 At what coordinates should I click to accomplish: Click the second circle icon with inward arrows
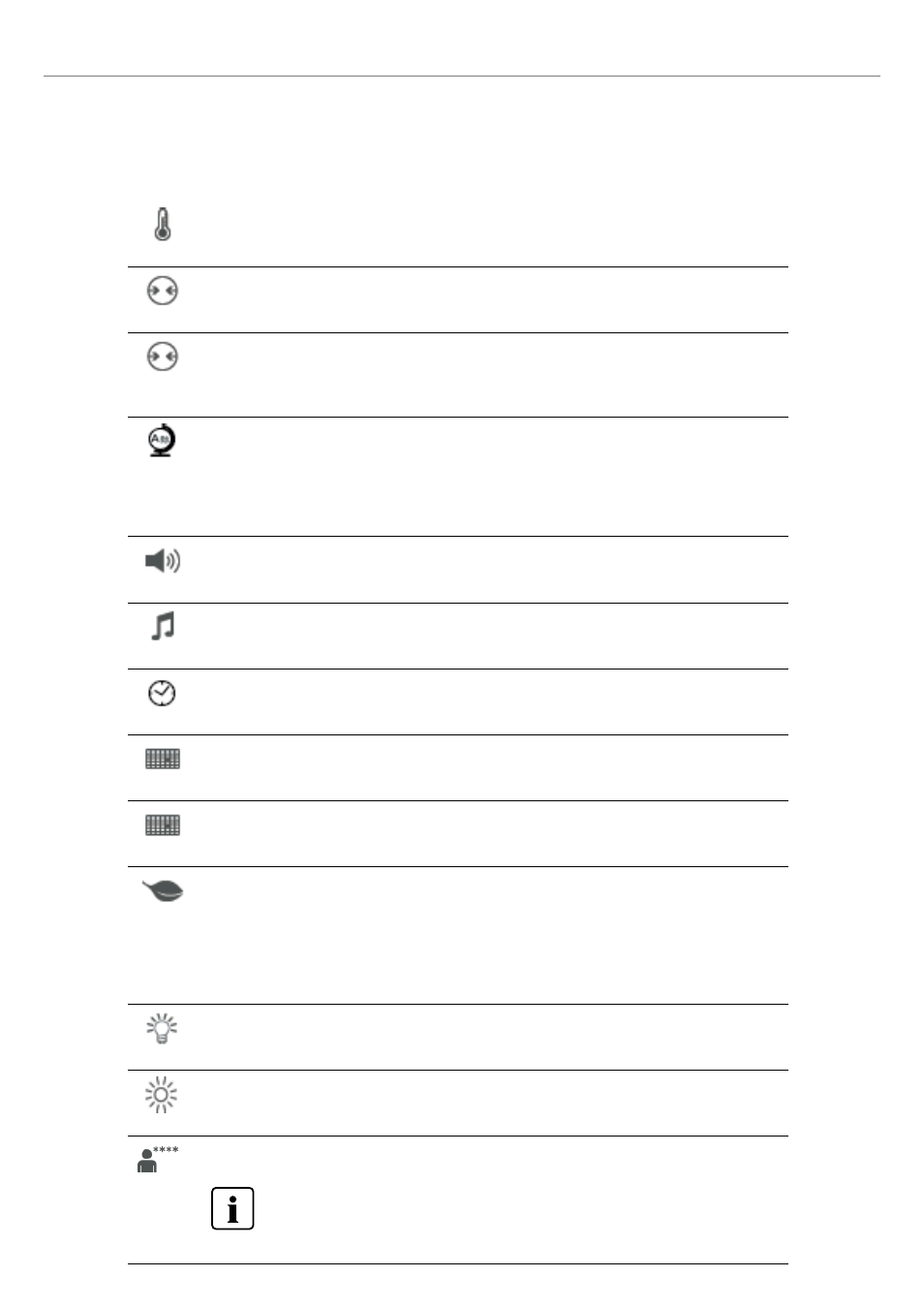[163, 357]
